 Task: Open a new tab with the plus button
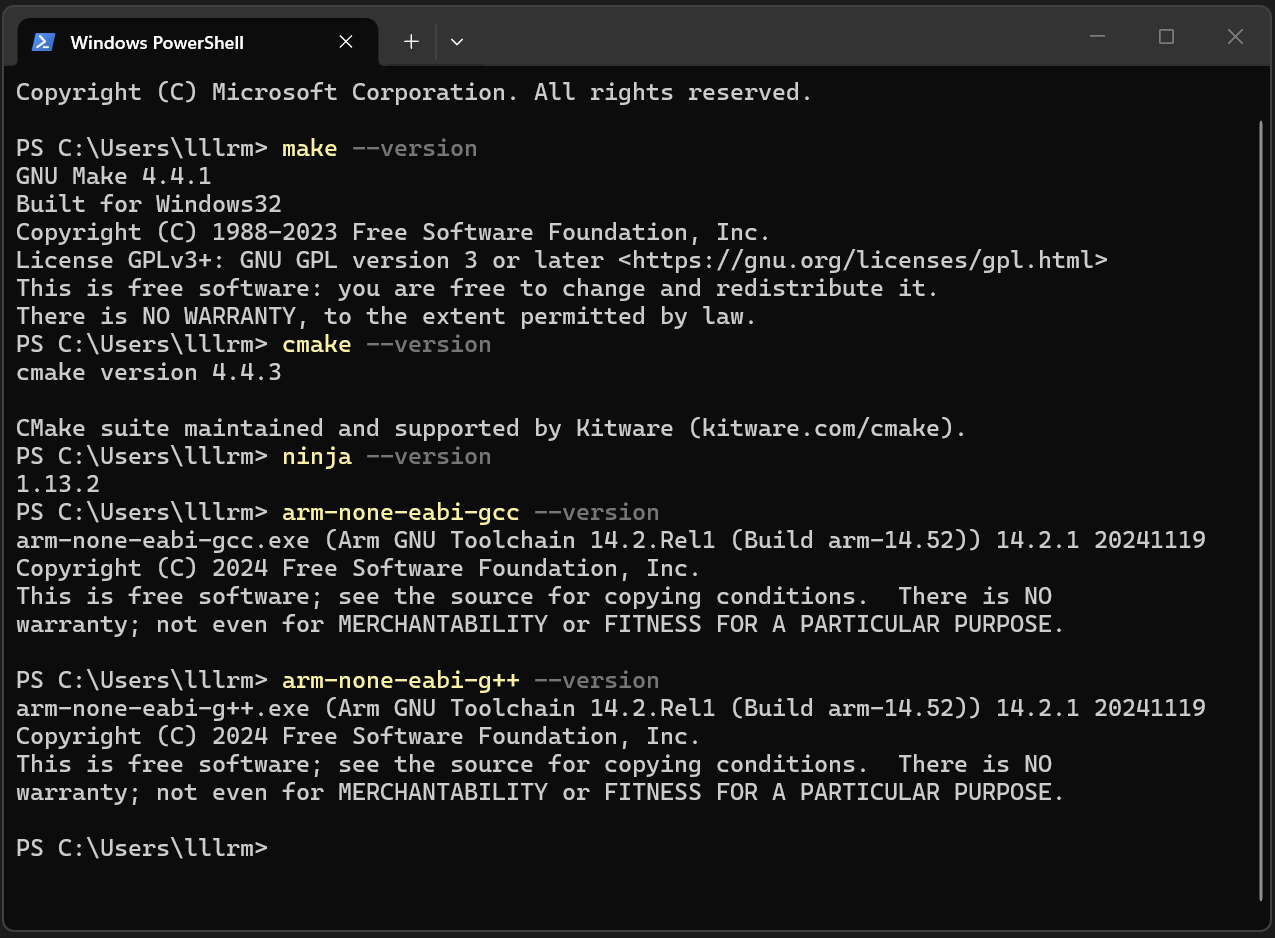(411, 42)
